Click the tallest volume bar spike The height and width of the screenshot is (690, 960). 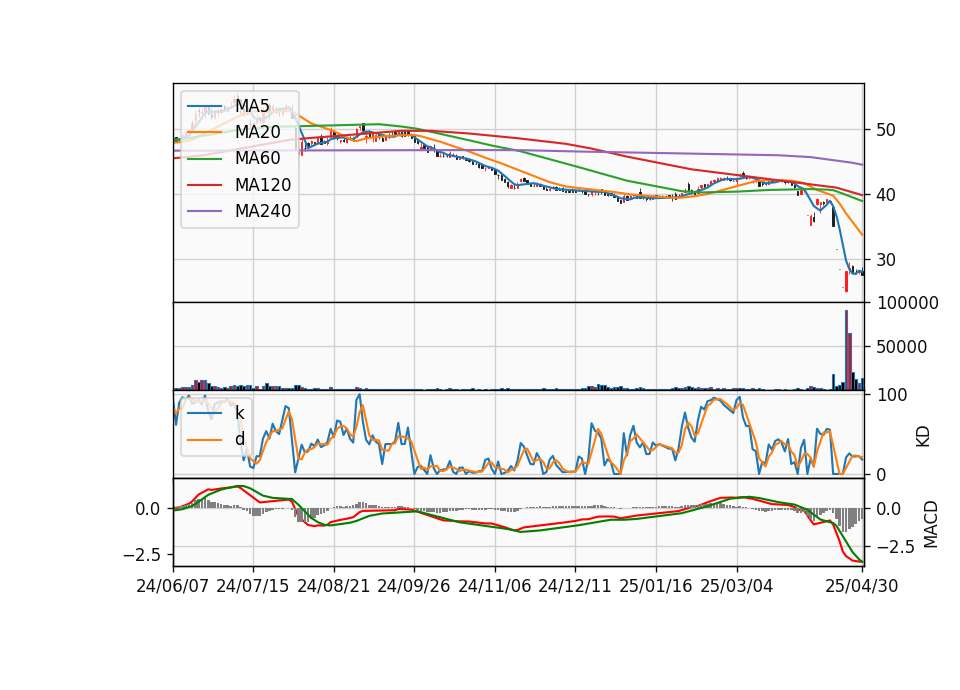click(846, 350)
